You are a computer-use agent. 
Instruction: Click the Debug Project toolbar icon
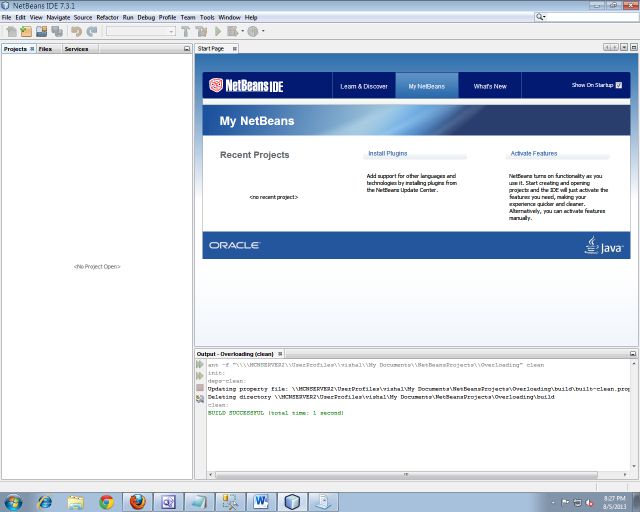(232, 31)
